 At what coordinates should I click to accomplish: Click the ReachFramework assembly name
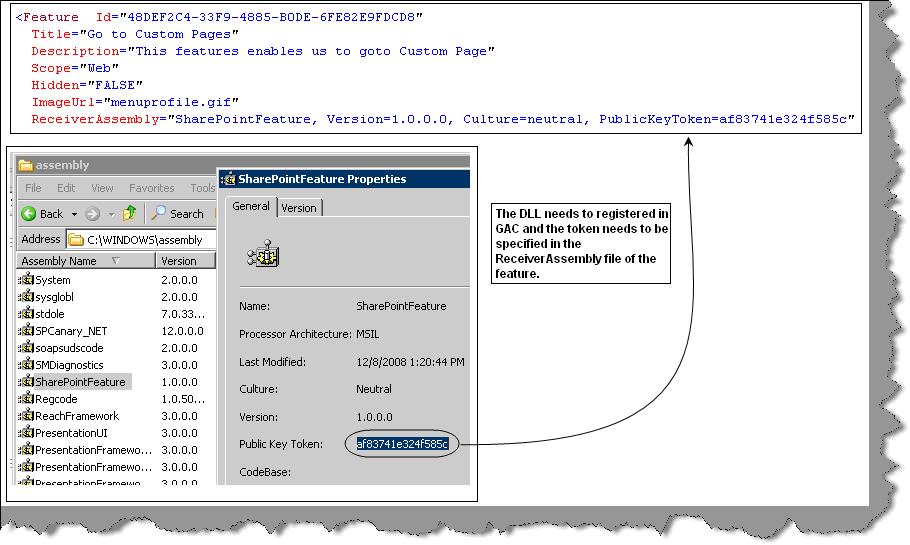pyautogui.click(x=77, y=416)
